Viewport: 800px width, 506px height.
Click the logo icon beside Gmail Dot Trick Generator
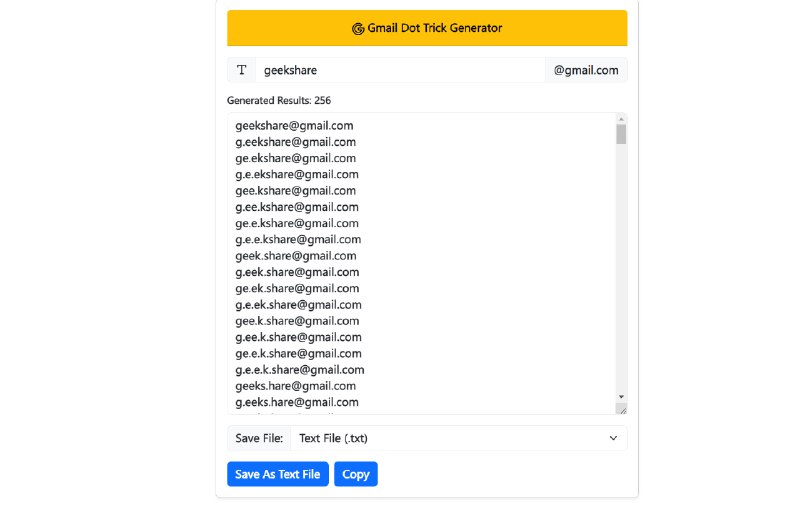(358, 29)
